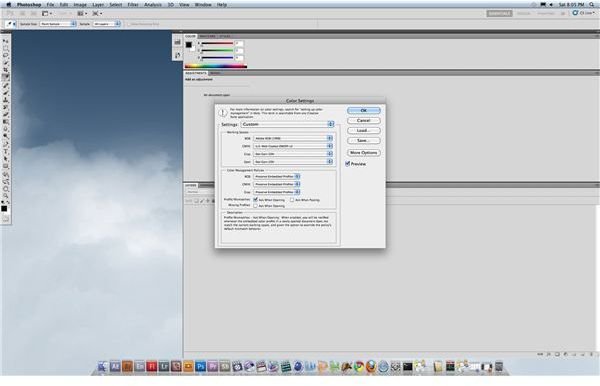
Task: Switch to the Masks tab
Action: pos(215,73)
